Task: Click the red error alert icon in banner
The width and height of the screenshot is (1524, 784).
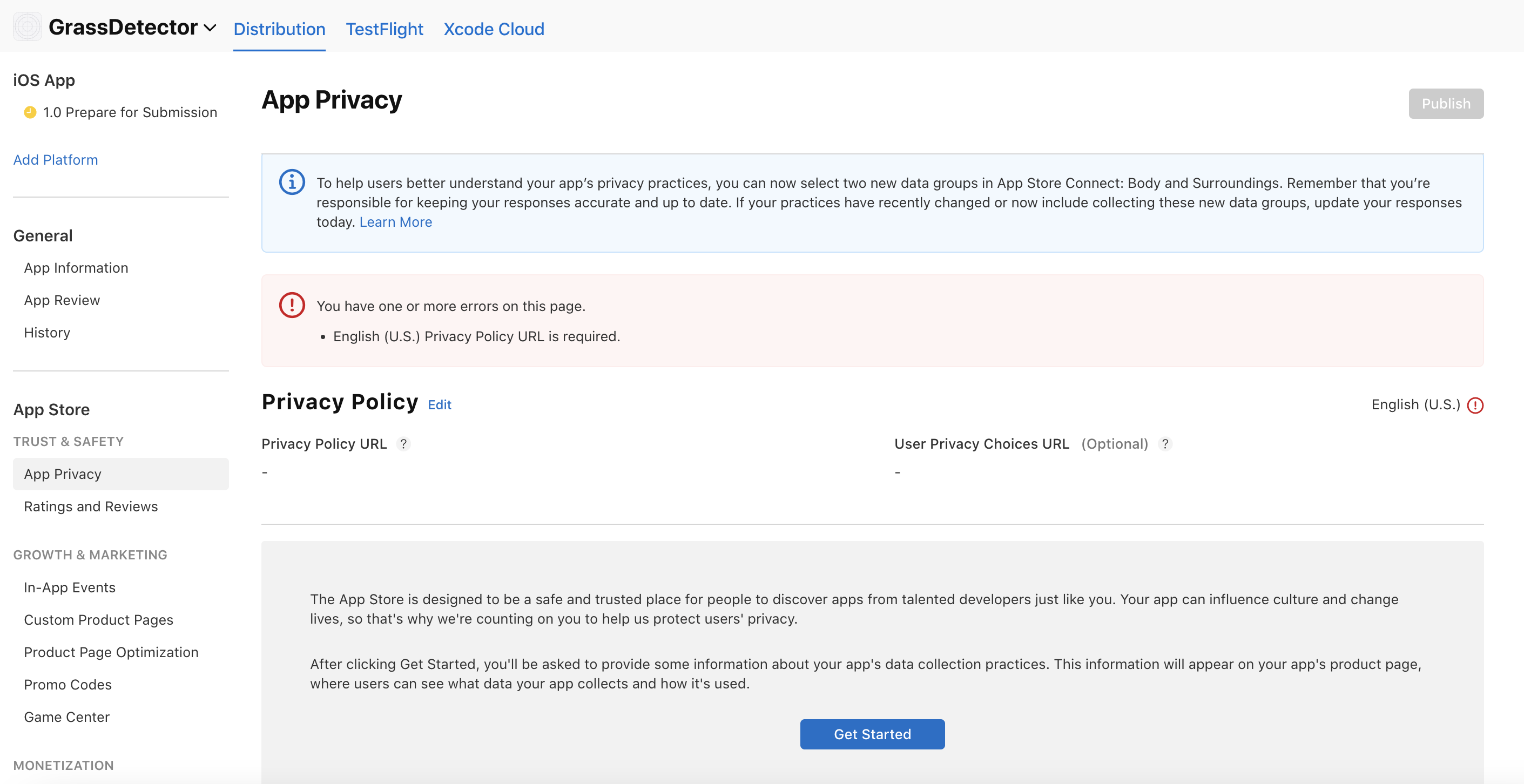Action: (292, 305)
